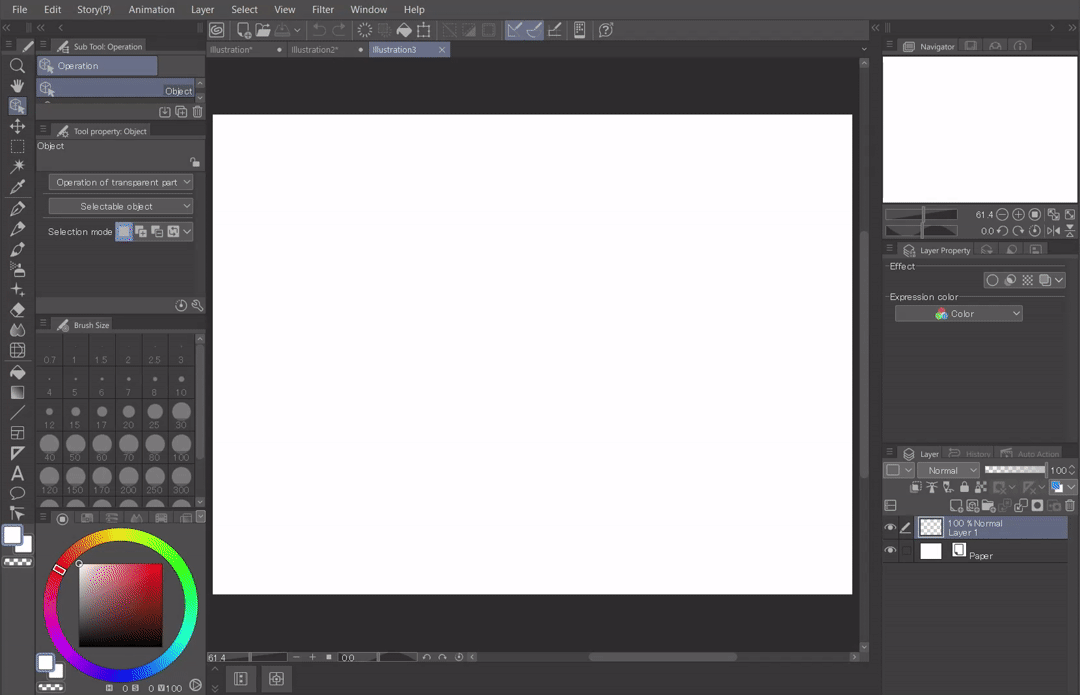This screenshot has height=695, width=1080.
Task: Choose the Eraser tool
Action: click(17, 310)
